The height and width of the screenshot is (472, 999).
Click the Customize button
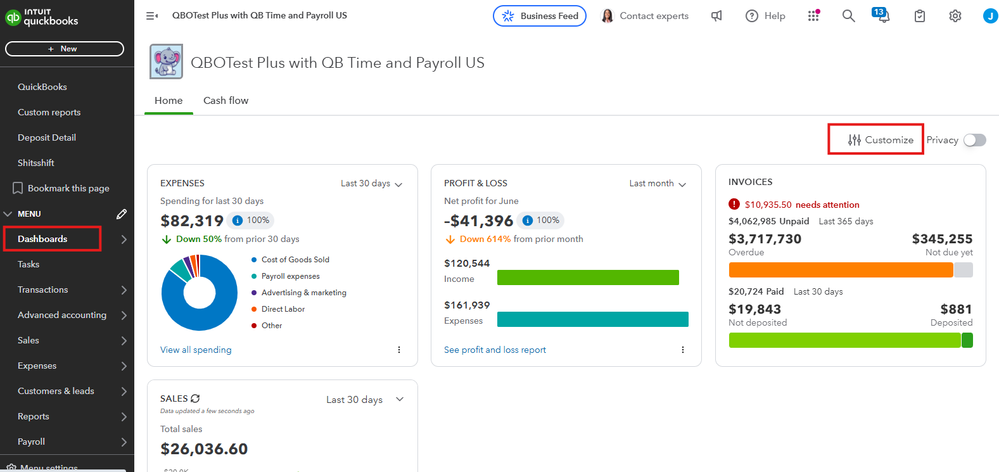[x=880, y=140]
